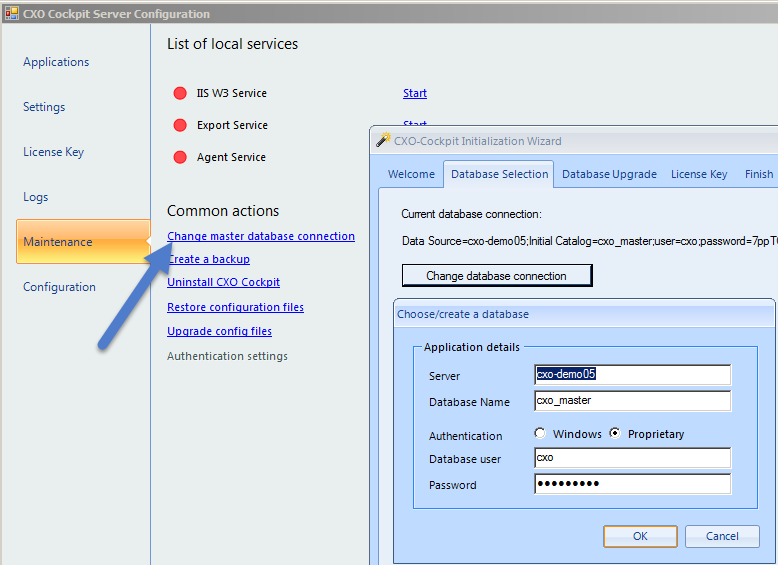Image resolution: width=778 pixels, height=565 pixels.
Task: Click Change master database connection link
Action: click(x=261, y=236)
